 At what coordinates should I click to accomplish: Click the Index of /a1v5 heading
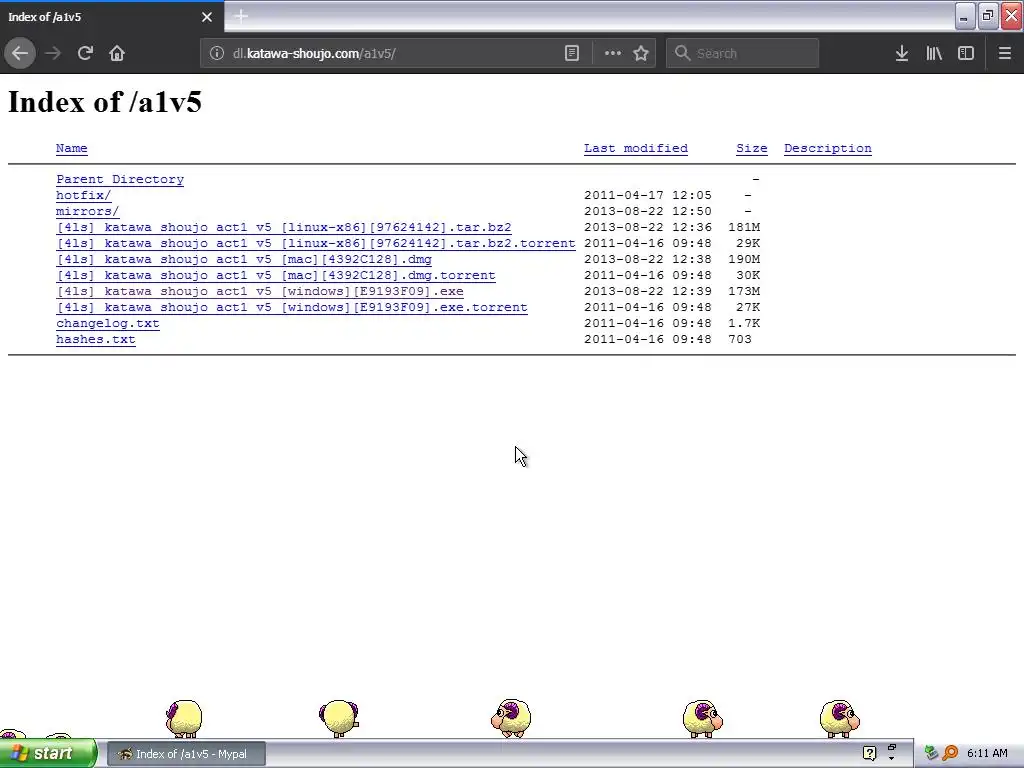click(105, 102)
